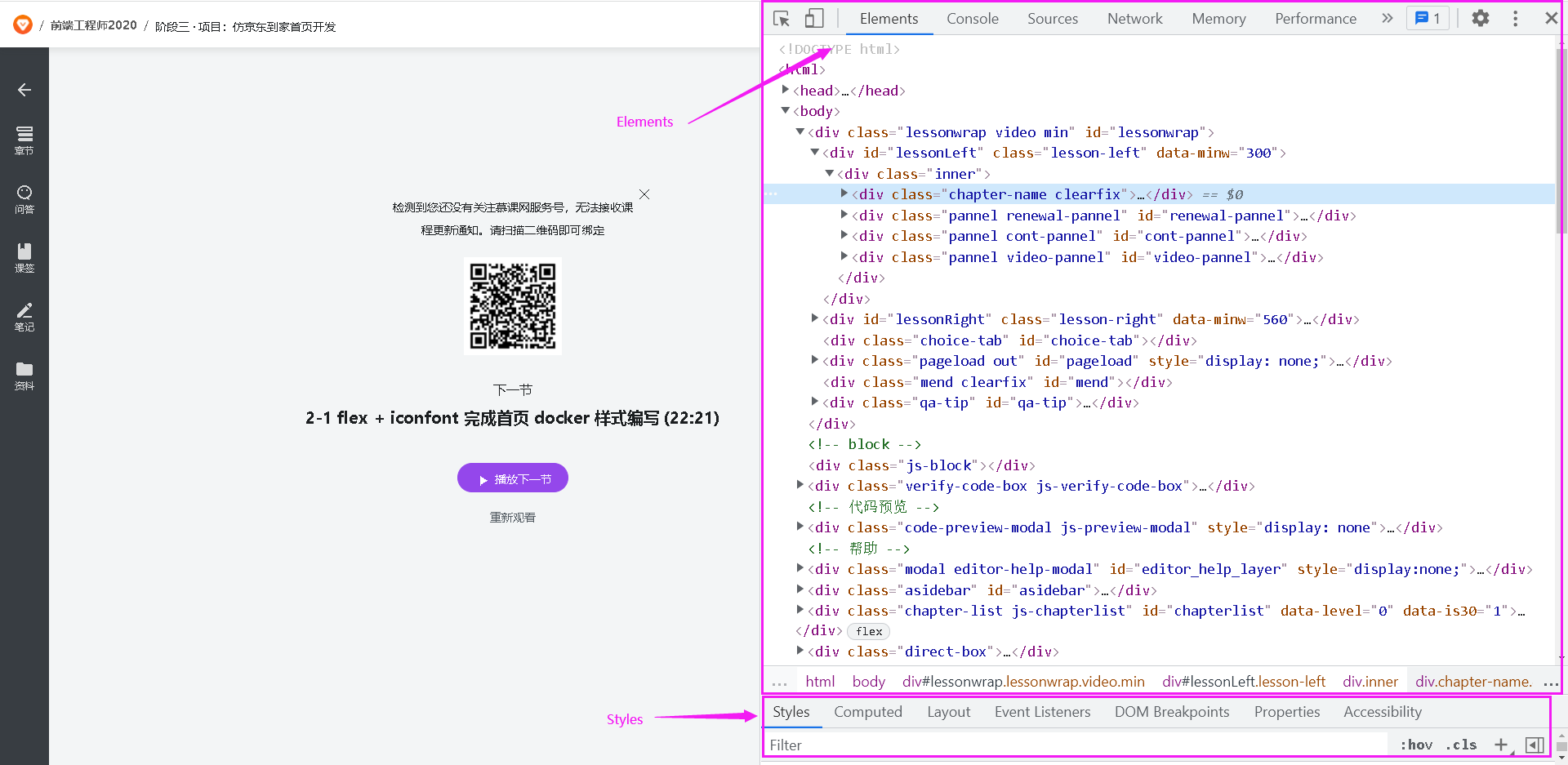Image resolution: width=1568 pixels, height=765 pixels.
Task: Collapse the body element node
Action: tap(786, 110)
